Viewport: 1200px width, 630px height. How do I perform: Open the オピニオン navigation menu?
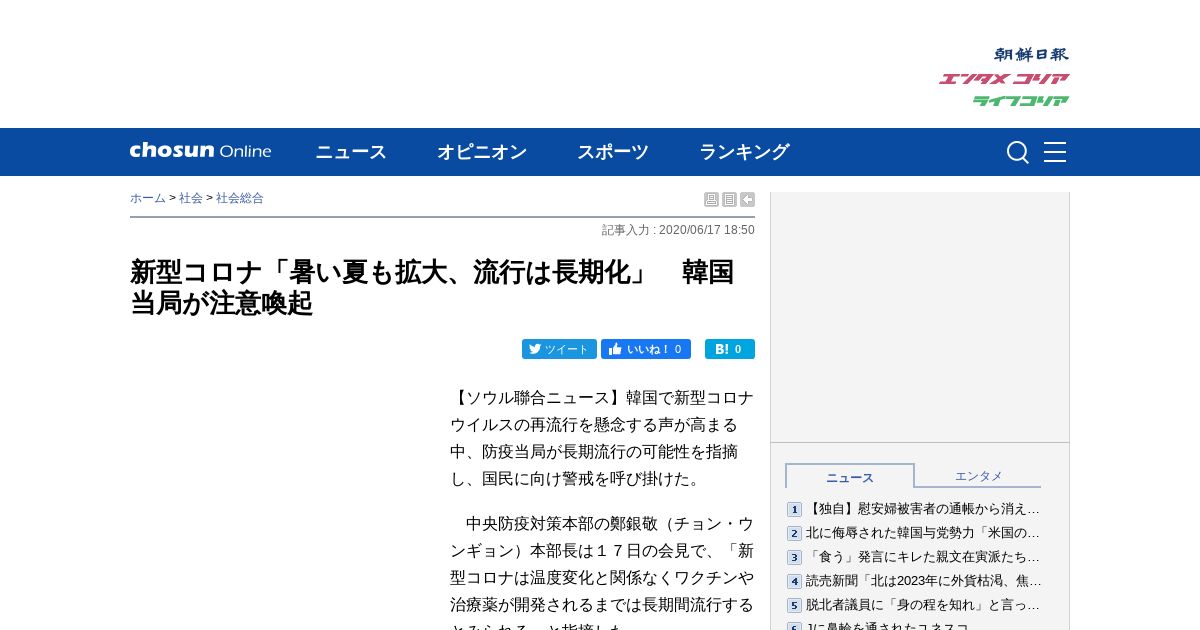[x=482, y=152]
